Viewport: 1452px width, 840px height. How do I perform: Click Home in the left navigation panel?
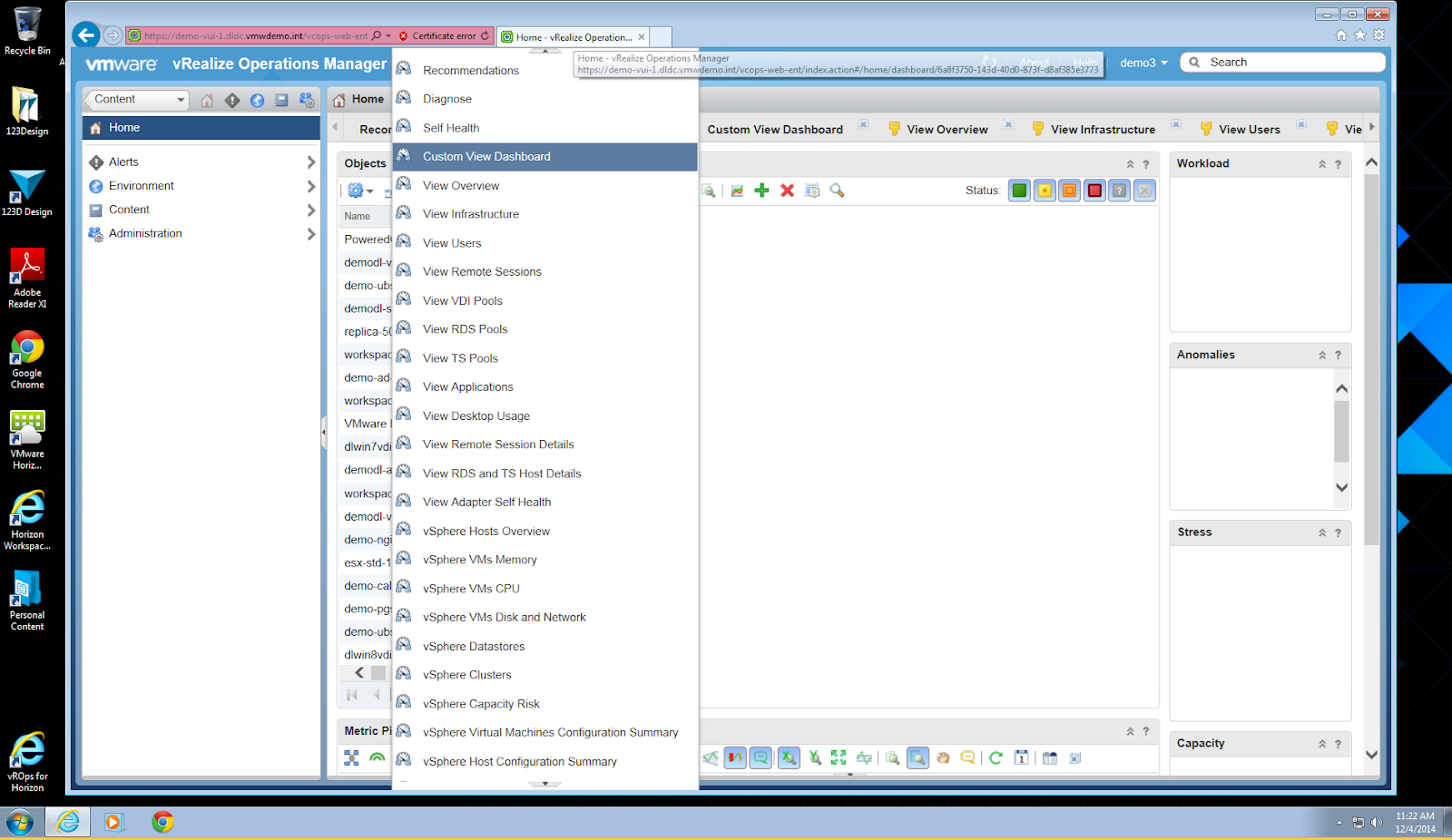point(201,128)
